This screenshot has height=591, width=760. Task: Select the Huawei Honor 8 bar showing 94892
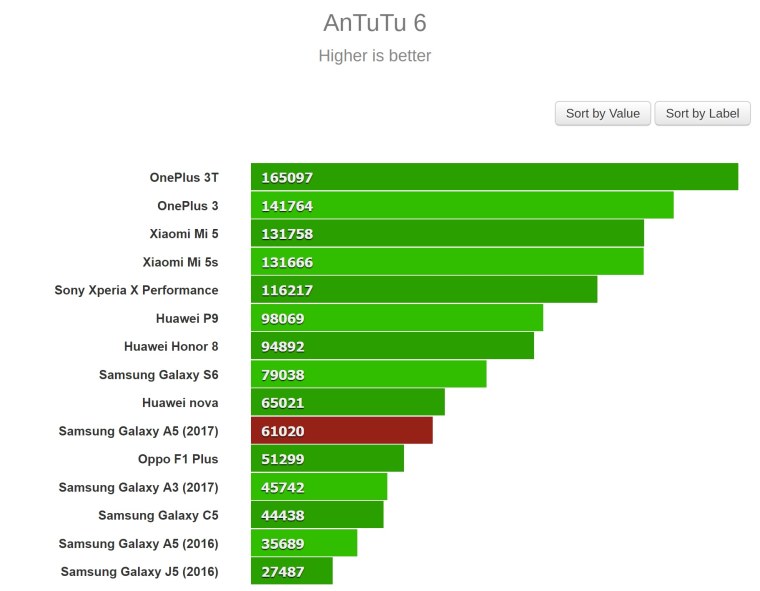pos(392,346)
